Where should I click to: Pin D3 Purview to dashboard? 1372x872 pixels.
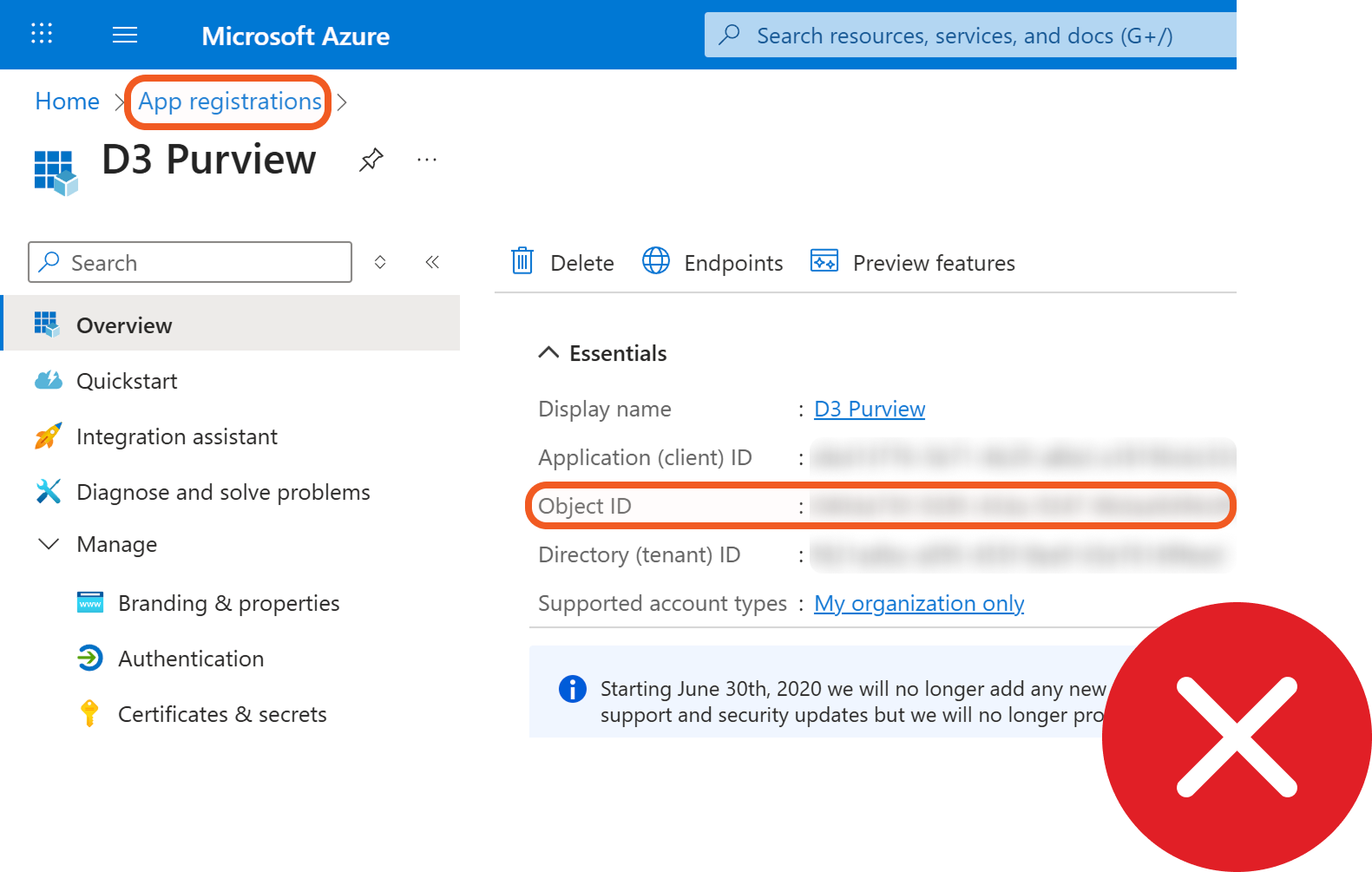tap(371, 160)
